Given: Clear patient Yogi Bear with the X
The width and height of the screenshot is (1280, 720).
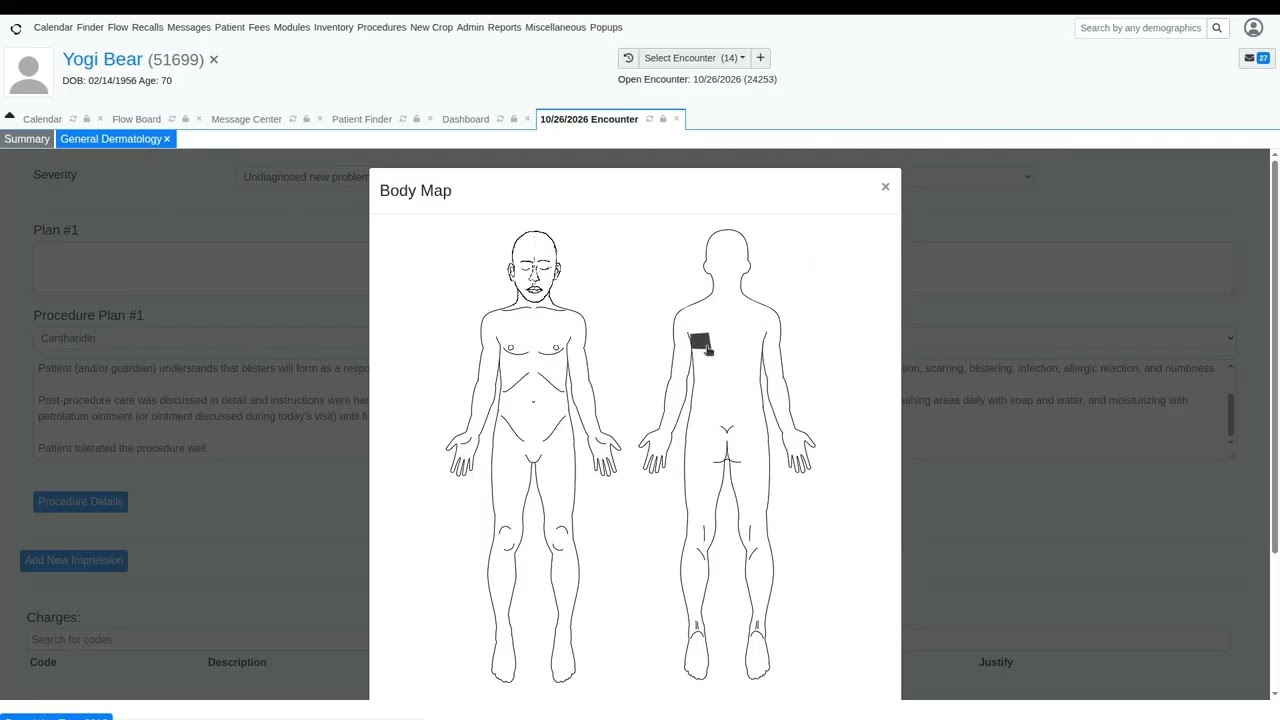Looking at the screenshot, I should 213,60.
